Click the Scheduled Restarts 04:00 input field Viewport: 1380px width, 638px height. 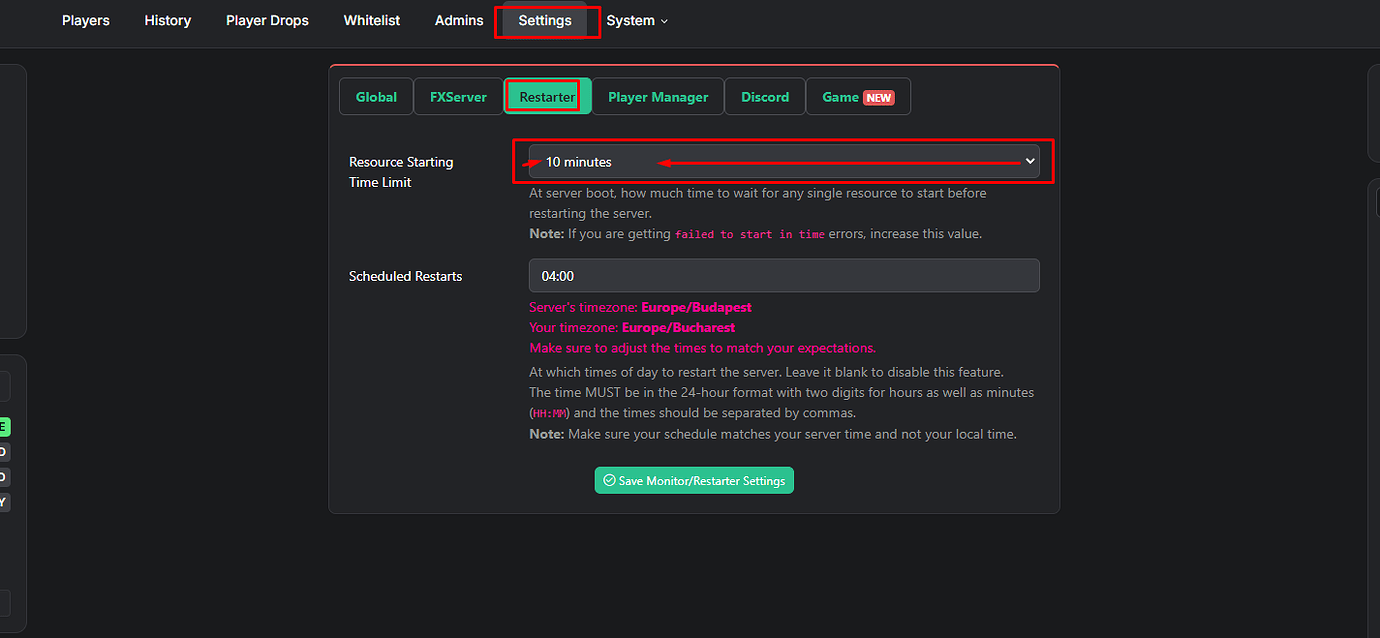coord(784,275)
